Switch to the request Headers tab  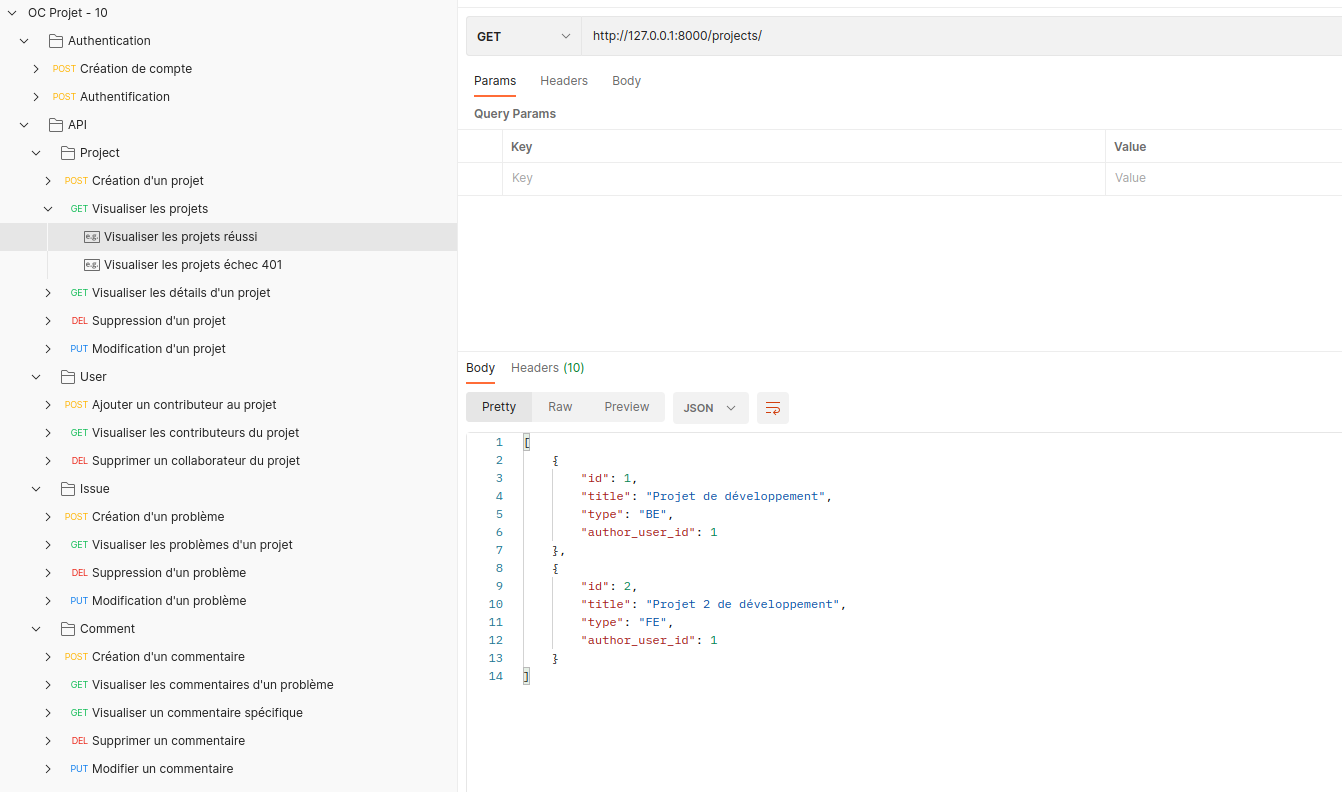564,81
